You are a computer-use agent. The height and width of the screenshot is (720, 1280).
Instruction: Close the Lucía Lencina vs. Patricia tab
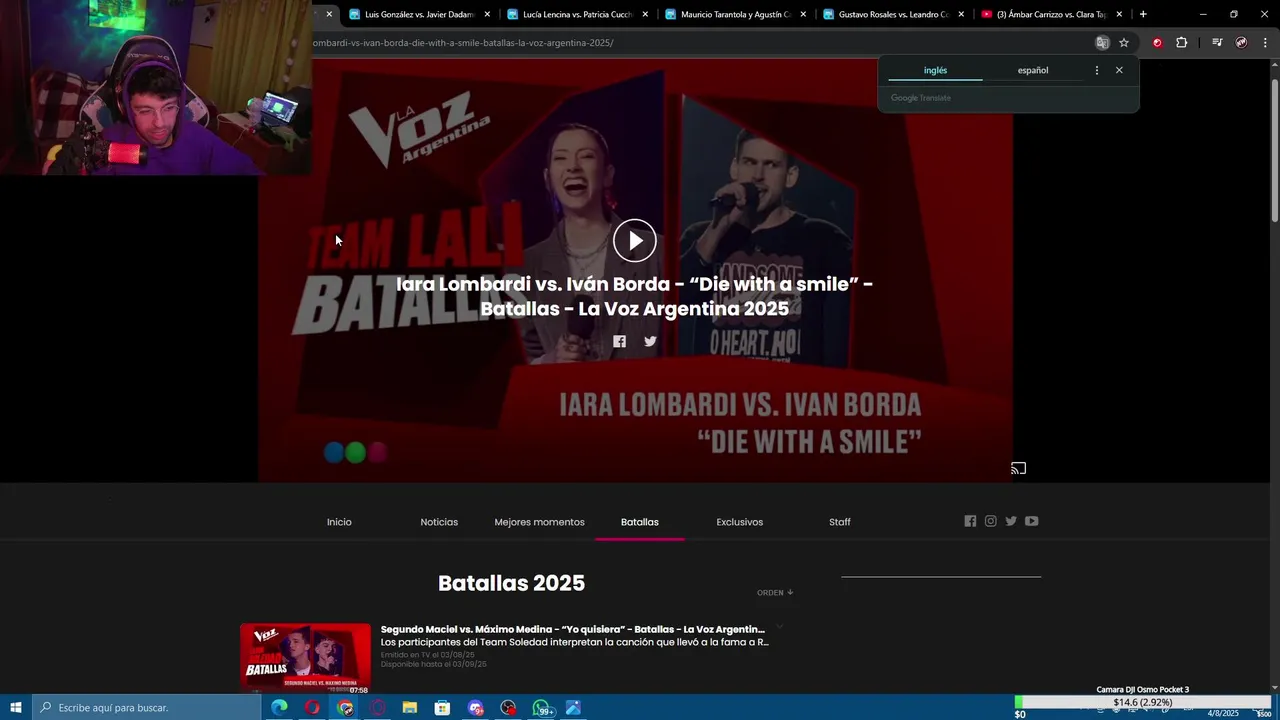(x=645, y=14)
